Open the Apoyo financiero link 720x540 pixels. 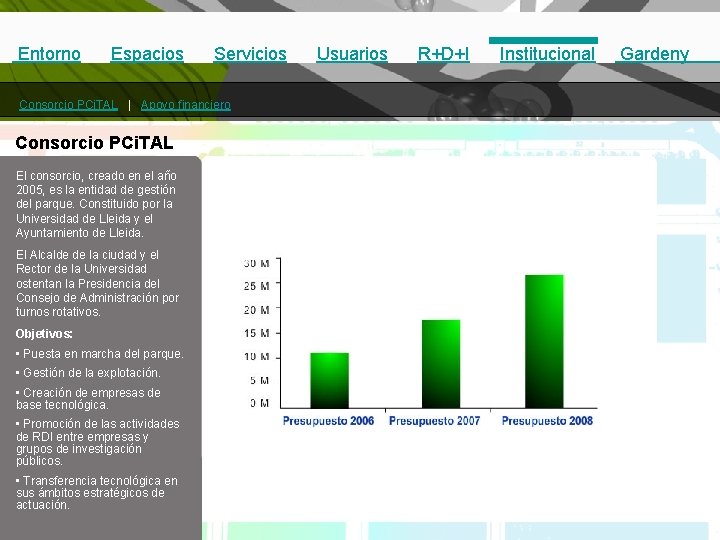click(186, 105)
